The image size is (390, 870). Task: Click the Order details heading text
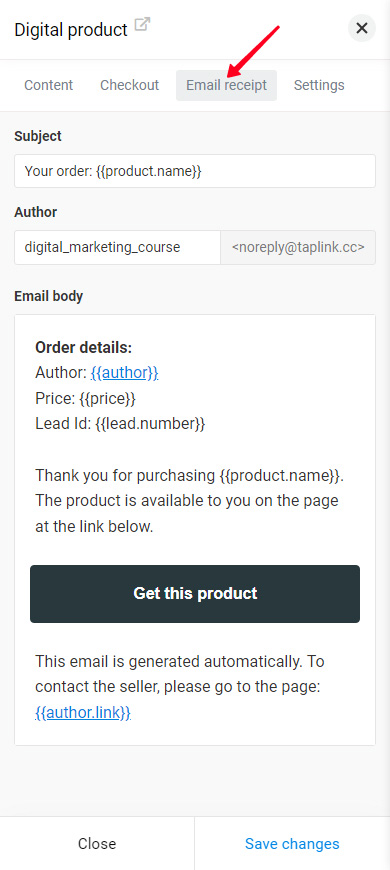84,347
